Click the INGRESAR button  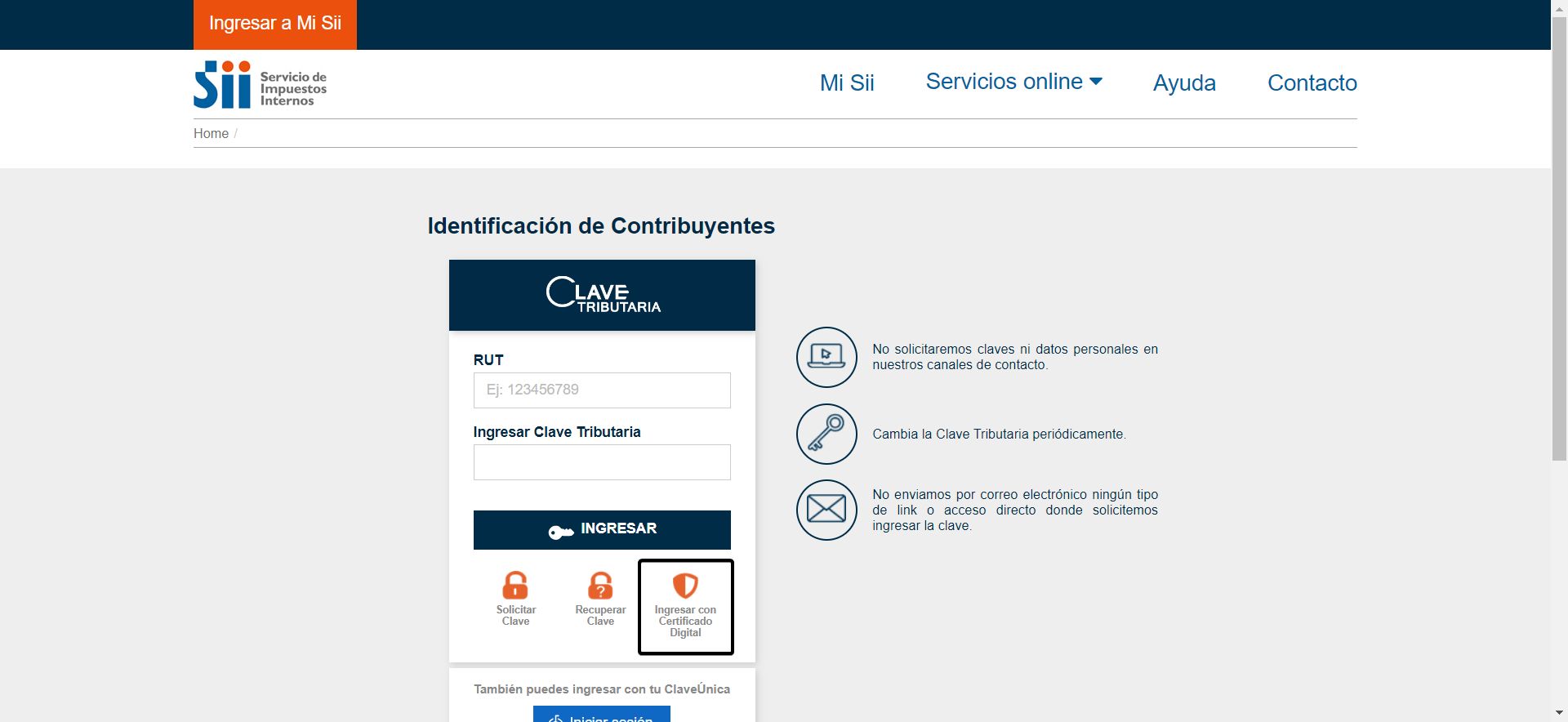[x=602, y=530]
